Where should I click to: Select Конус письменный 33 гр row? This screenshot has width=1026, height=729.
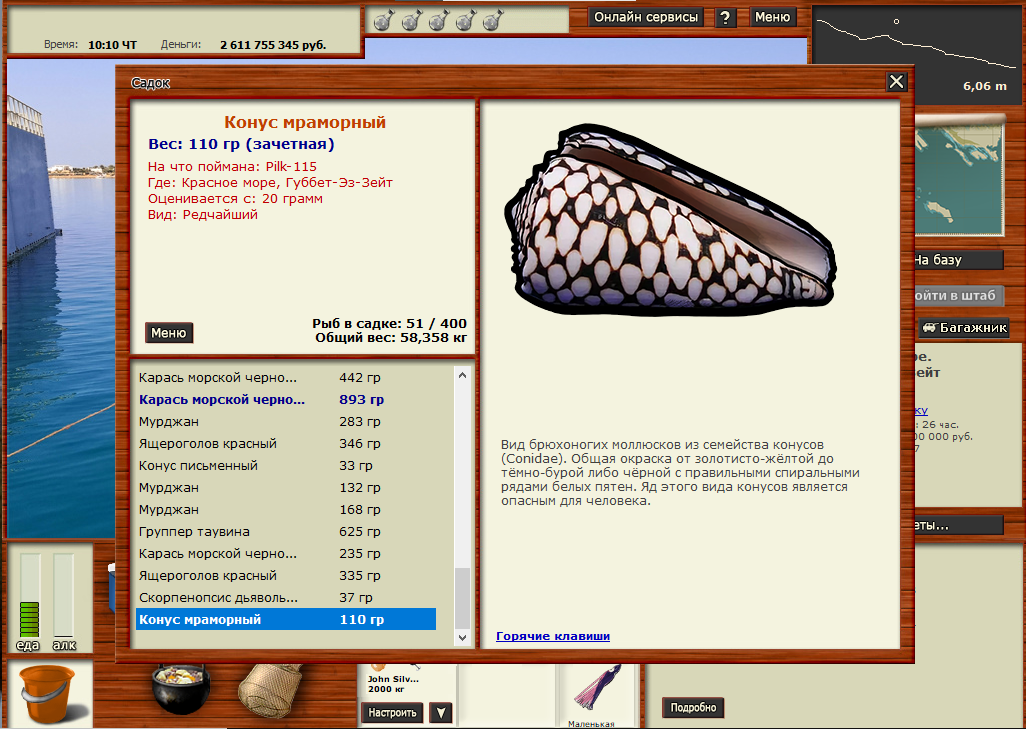(x=286, y=466)
